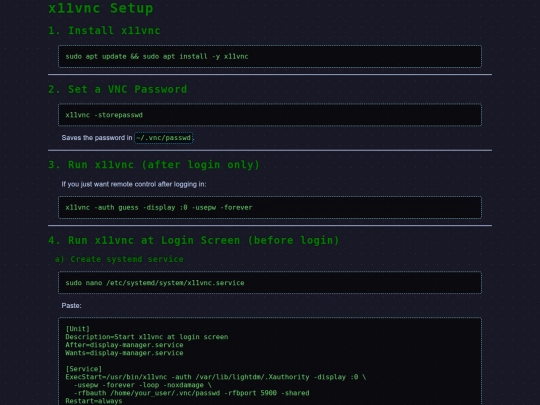Click line '-rfbauth /home/your_user/.vnc/passwd -rfbport 5900'
Viewport: 540px width, 405px height.
click(191, 393)
